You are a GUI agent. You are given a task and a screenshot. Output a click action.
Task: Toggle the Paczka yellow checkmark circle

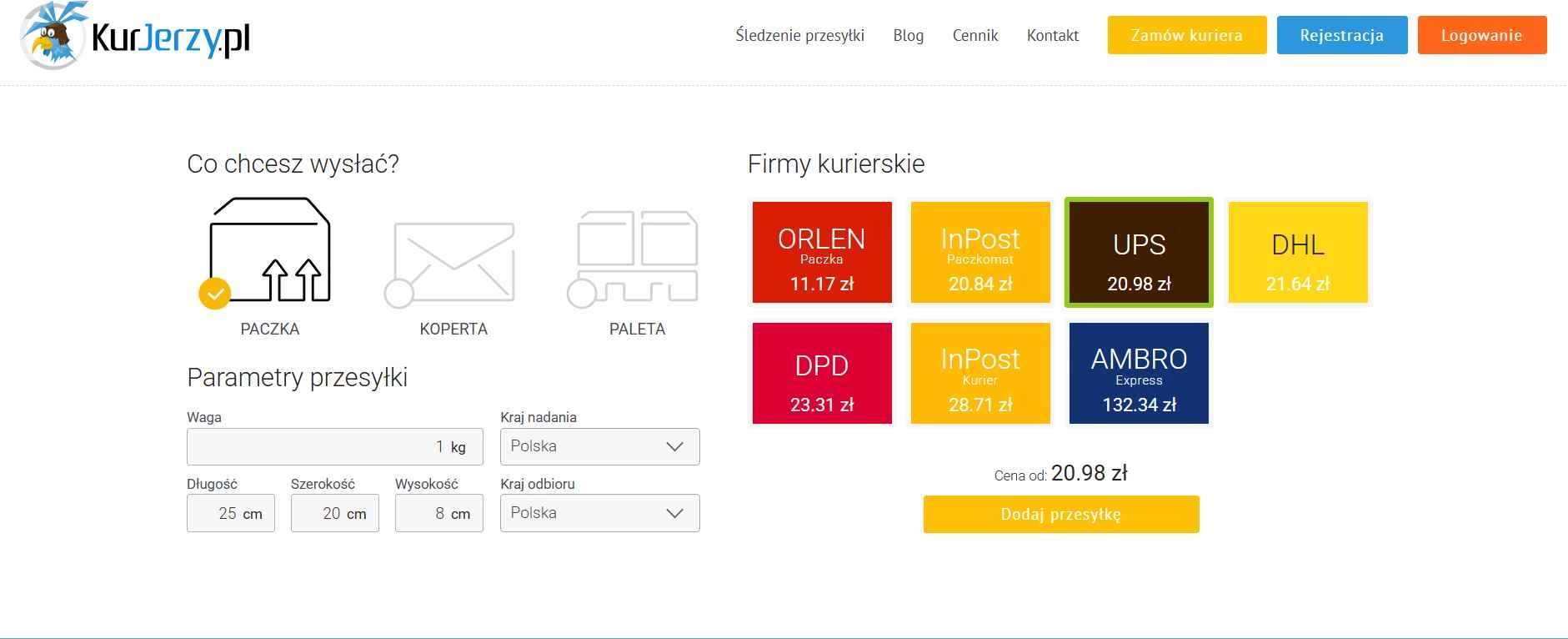tap(215, 294)
